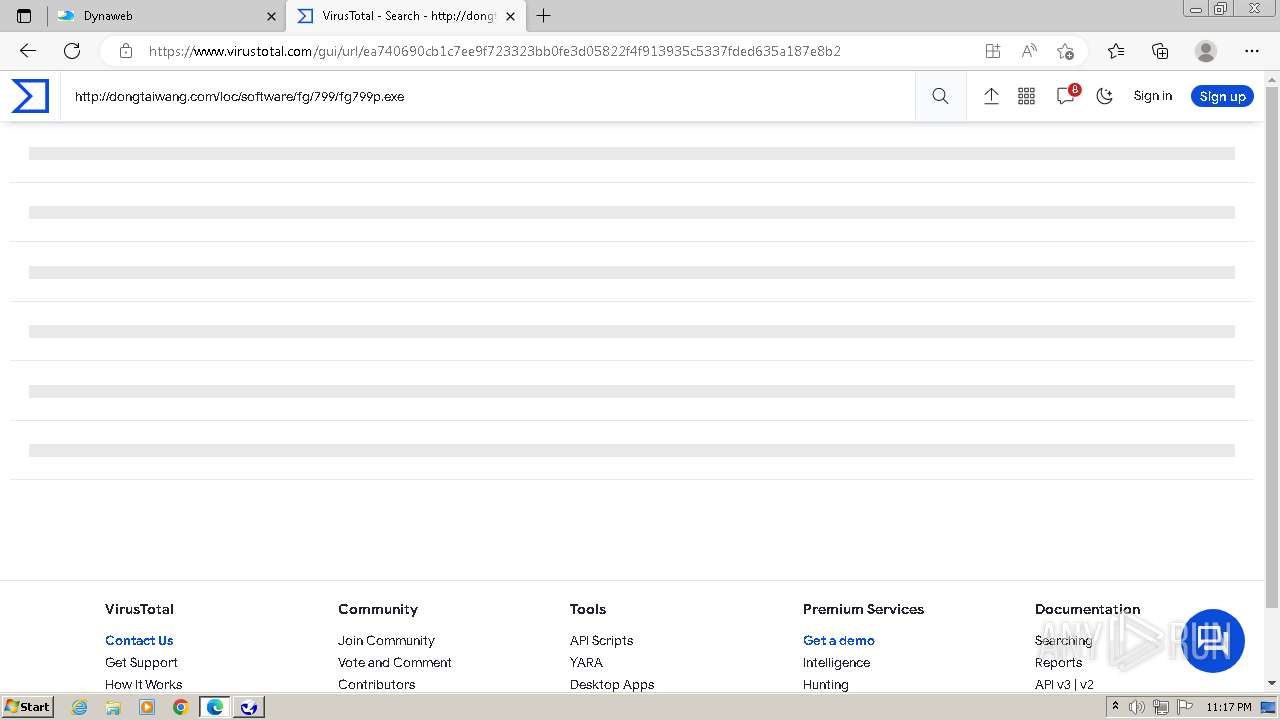Close the VirusTotal tab

click(x=511, y=16)
